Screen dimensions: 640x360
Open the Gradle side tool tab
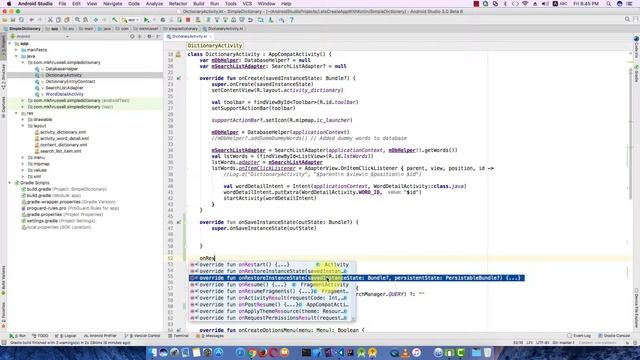coord(636,74)
